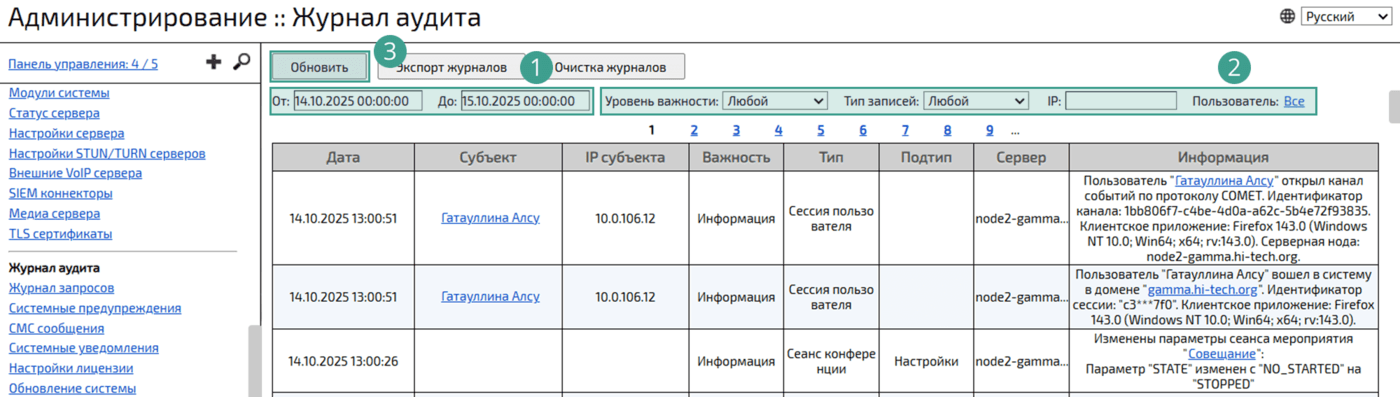This screenshot has width=1400, height=397.
Task: Click the Экспорт журналов button
Action: [x=451, y=67]
